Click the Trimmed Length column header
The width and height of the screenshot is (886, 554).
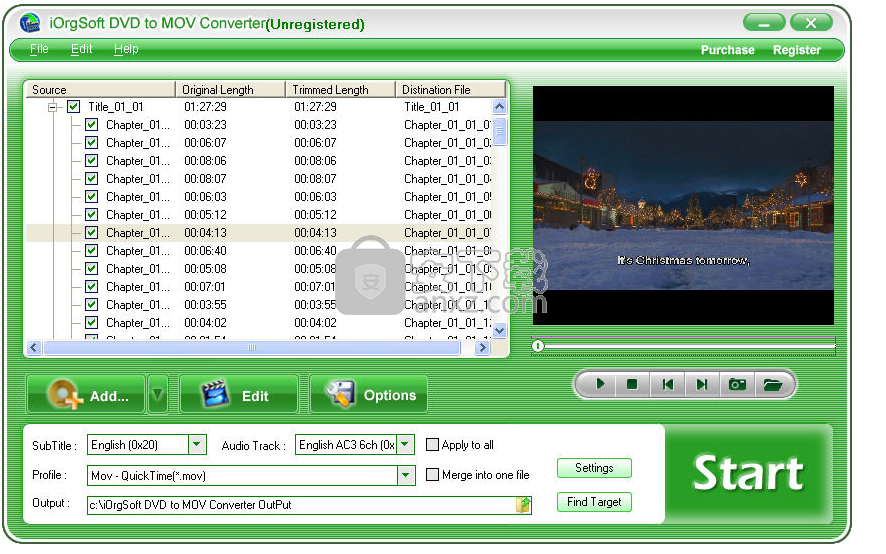click(340, 89)
